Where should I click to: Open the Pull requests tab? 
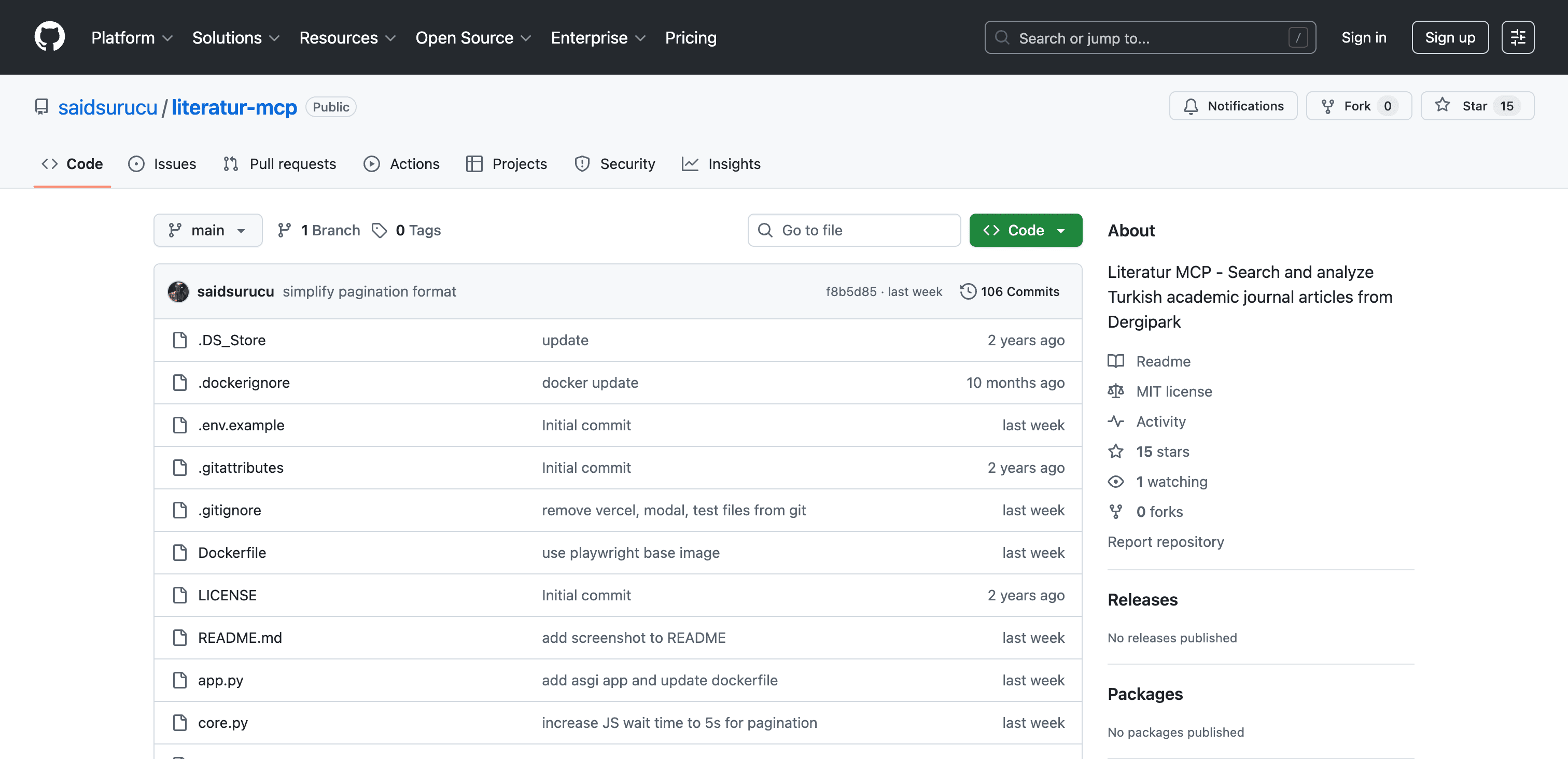(x=279, y=164)
